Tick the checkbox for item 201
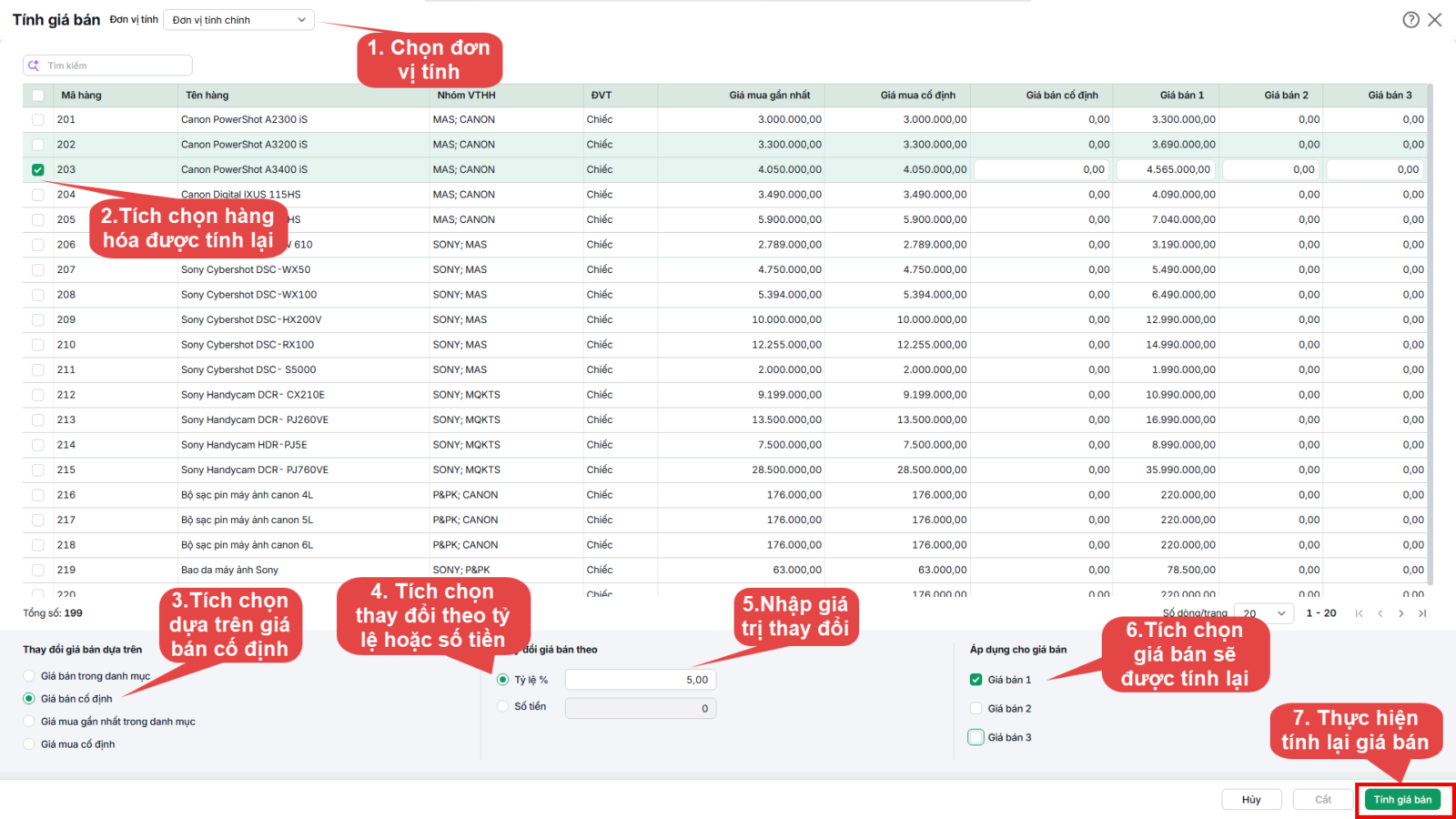This screenshot has width=1456, height=819. [37, 120]
